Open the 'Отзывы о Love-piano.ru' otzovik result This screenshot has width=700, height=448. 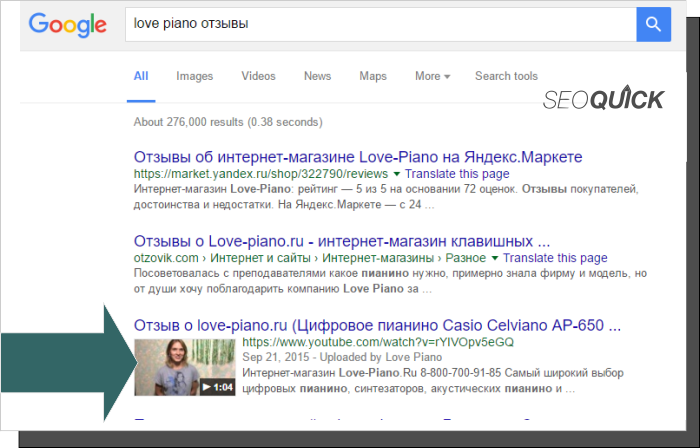coord(342,241)
